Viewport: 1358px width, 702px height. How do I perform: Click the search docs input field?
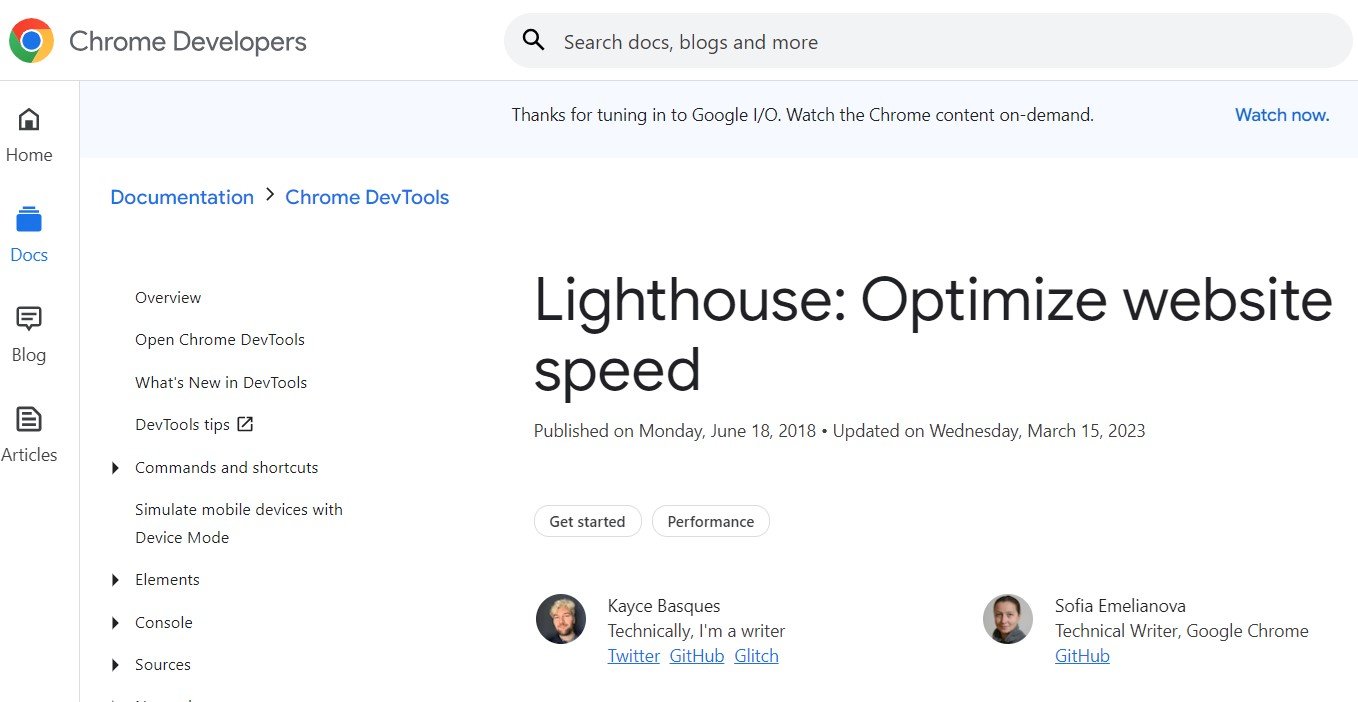800,41
